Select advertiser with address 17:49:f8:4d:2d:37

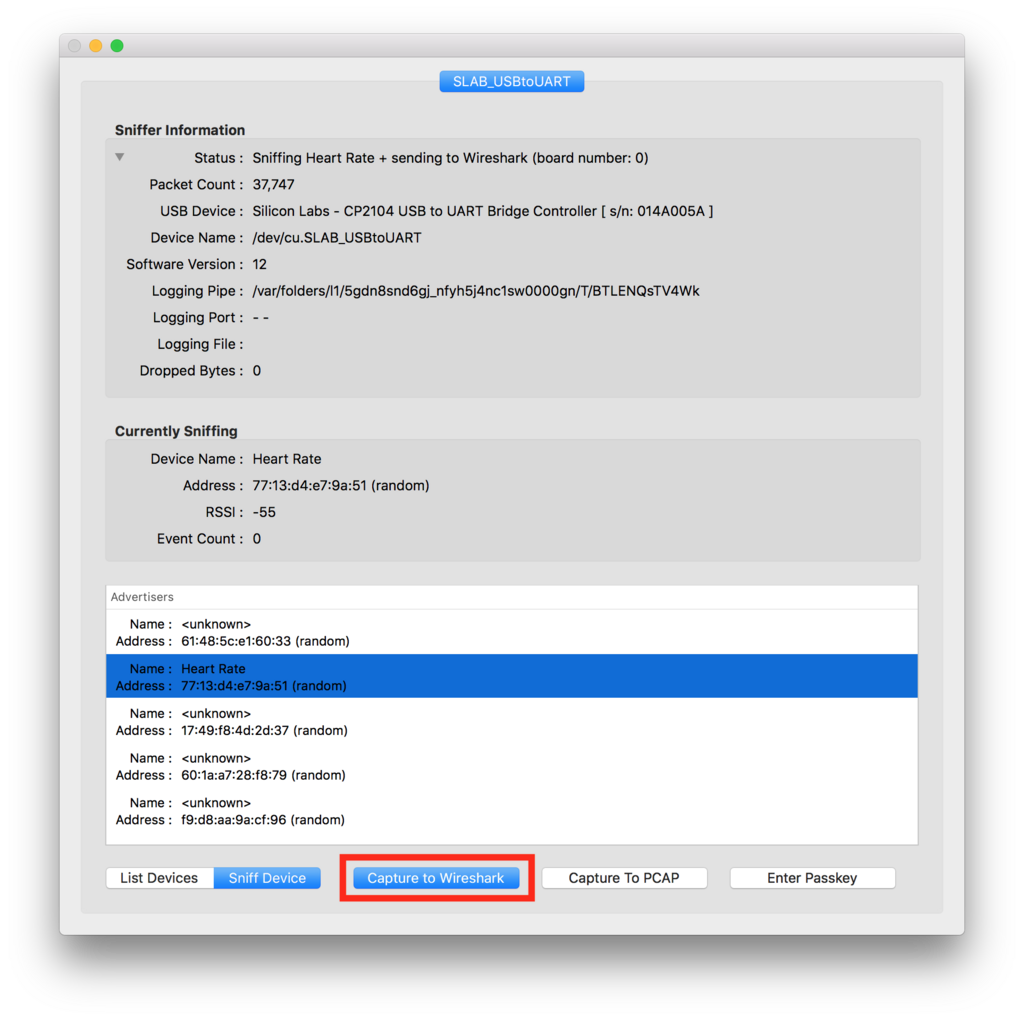pos(512,722)
